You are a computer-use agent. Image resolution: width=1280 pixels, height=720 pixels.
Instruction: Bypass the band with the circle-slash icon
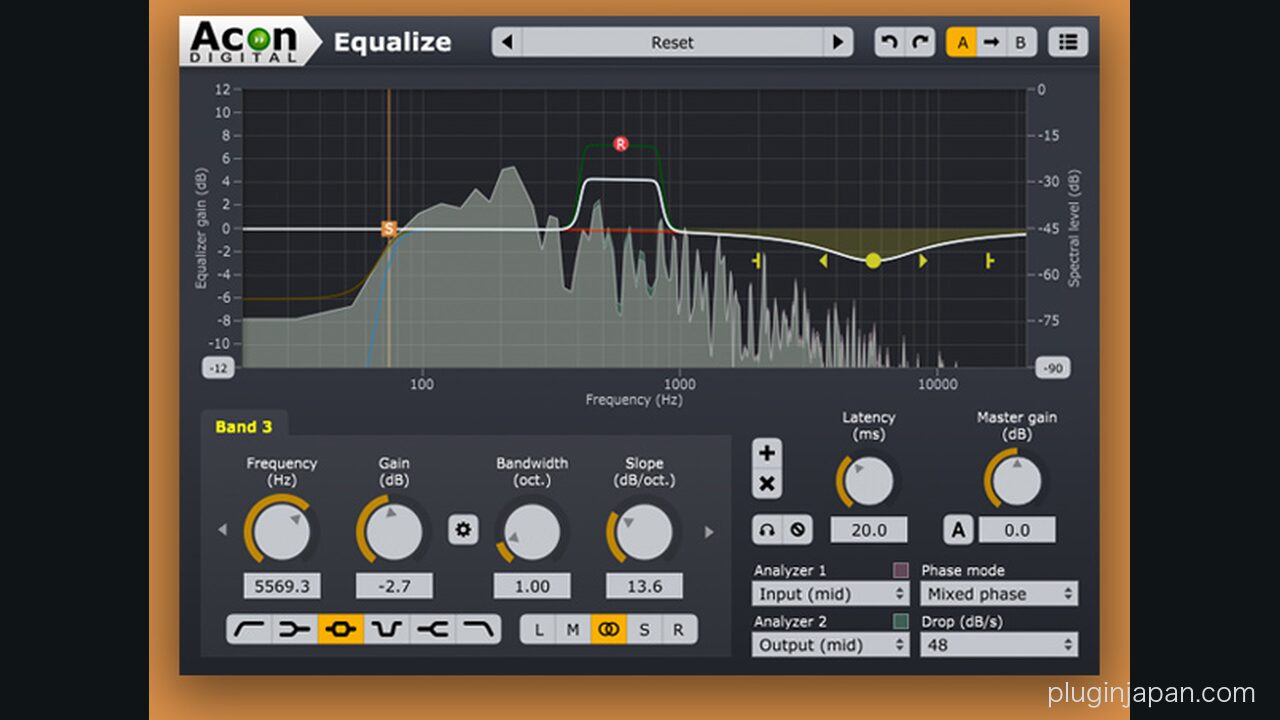click(x=797, y=529)
